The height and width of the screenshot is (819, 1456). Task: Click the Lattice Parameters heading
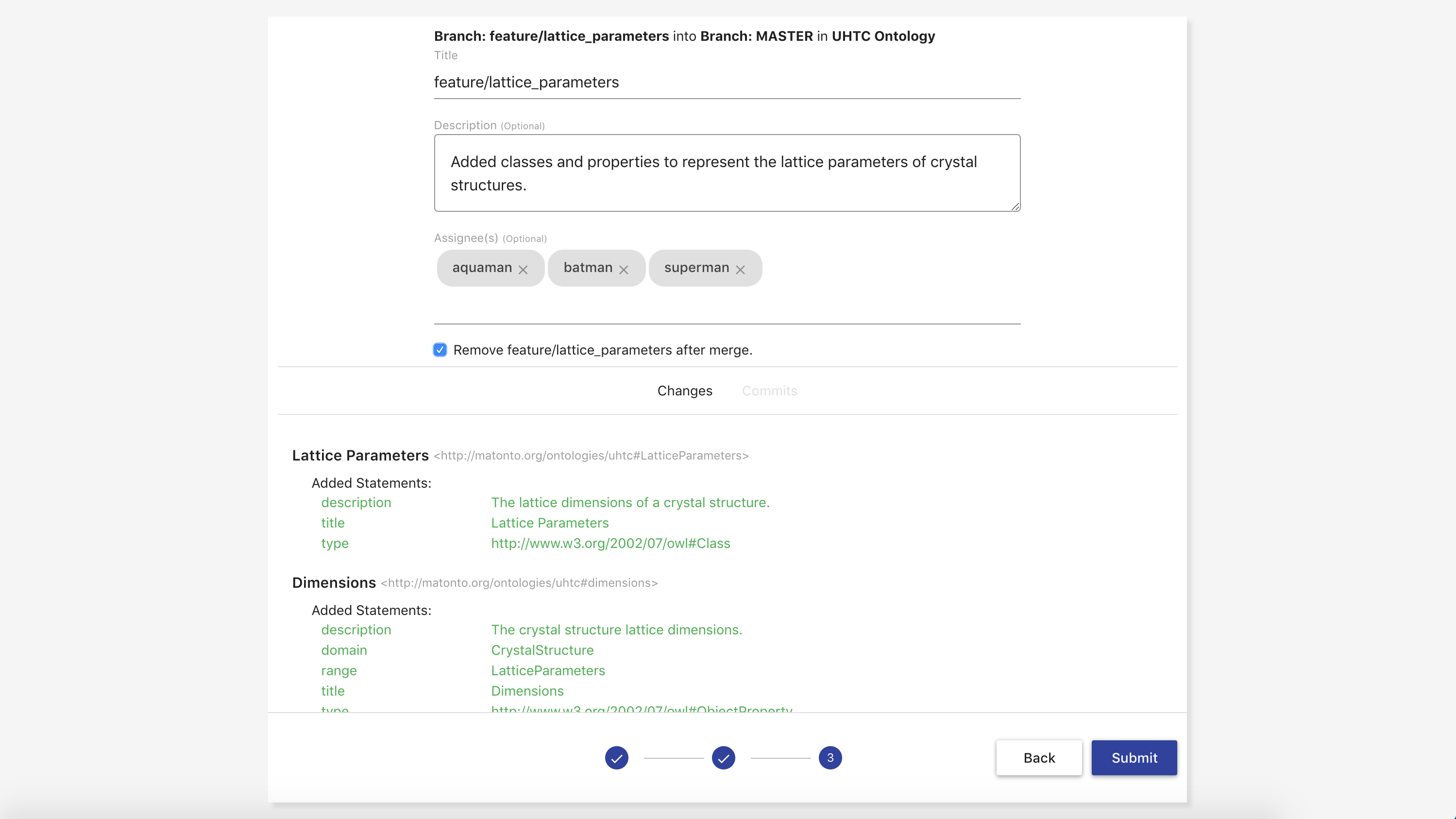[360, 456]
